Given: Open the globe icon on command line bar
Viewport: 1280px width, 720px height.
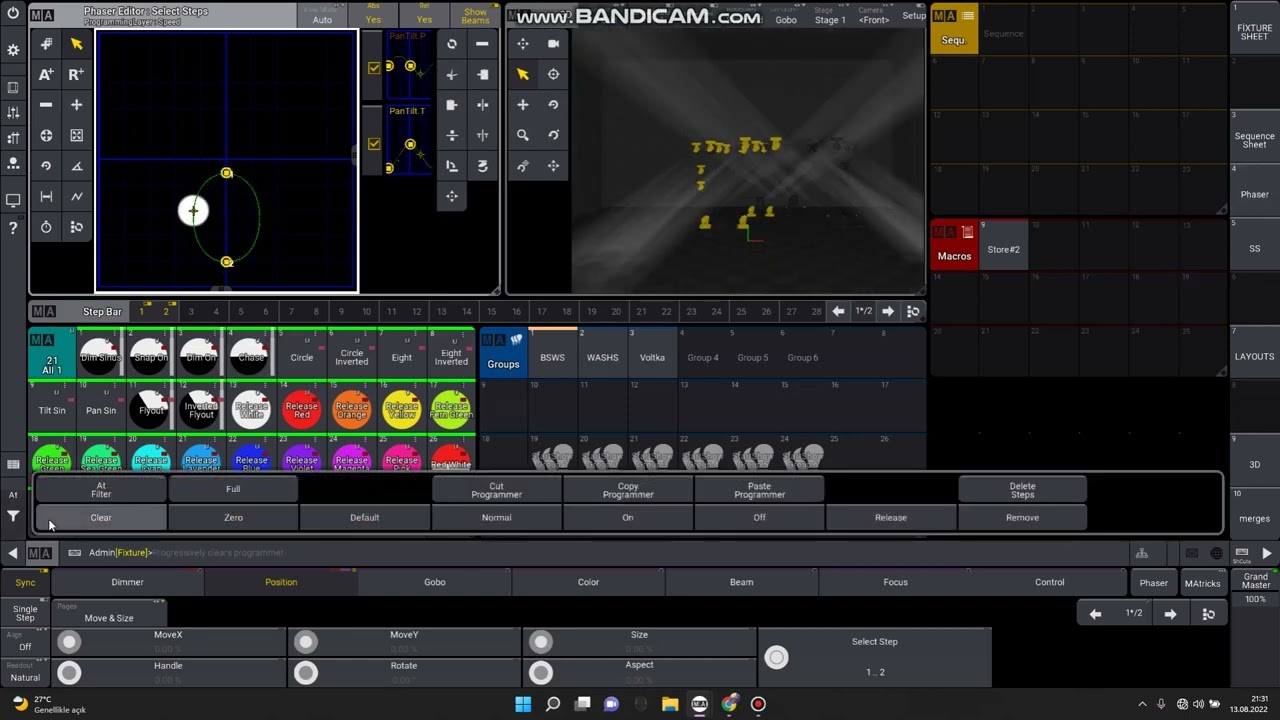Looking at the screenshot, I should point(1216,553).
